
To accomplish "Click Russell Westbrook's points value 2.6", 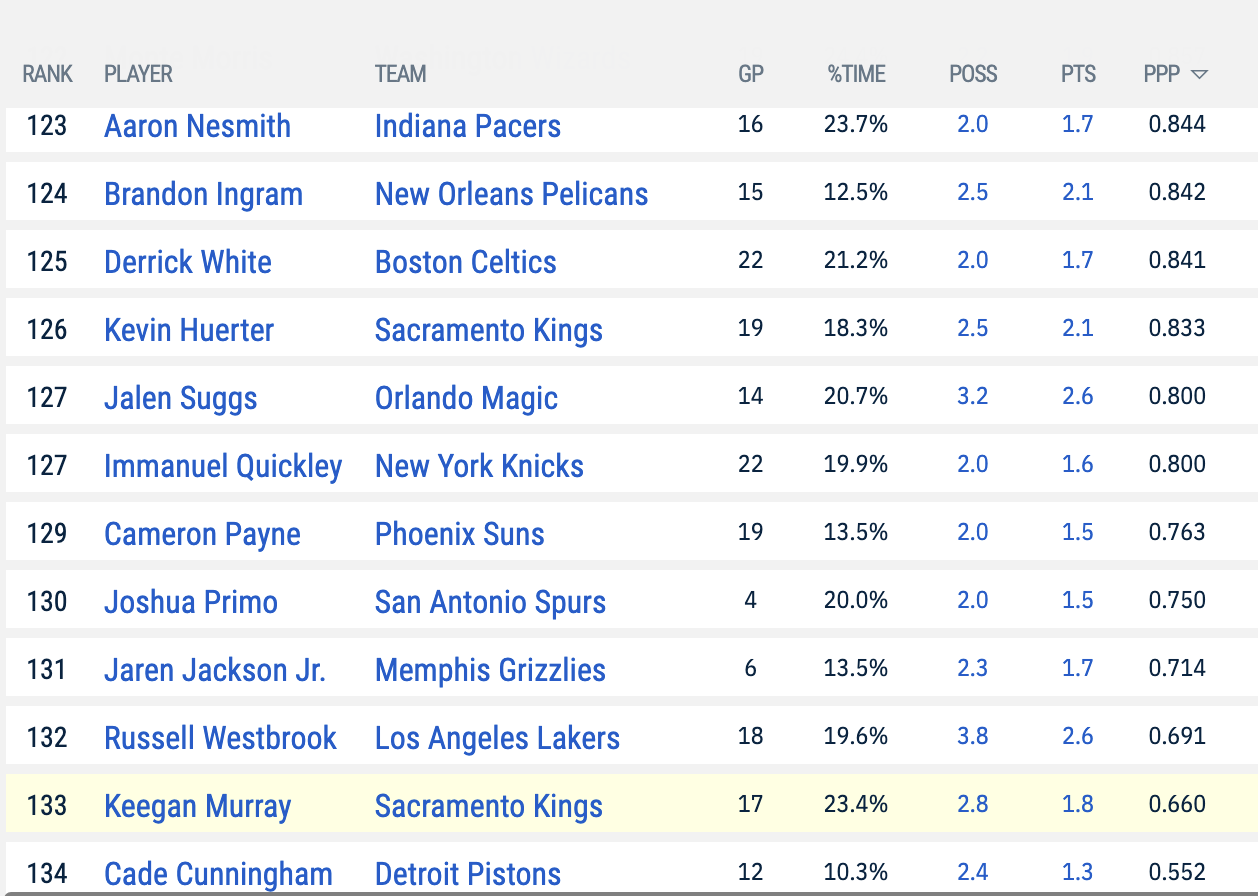I will pos(1078,736).
